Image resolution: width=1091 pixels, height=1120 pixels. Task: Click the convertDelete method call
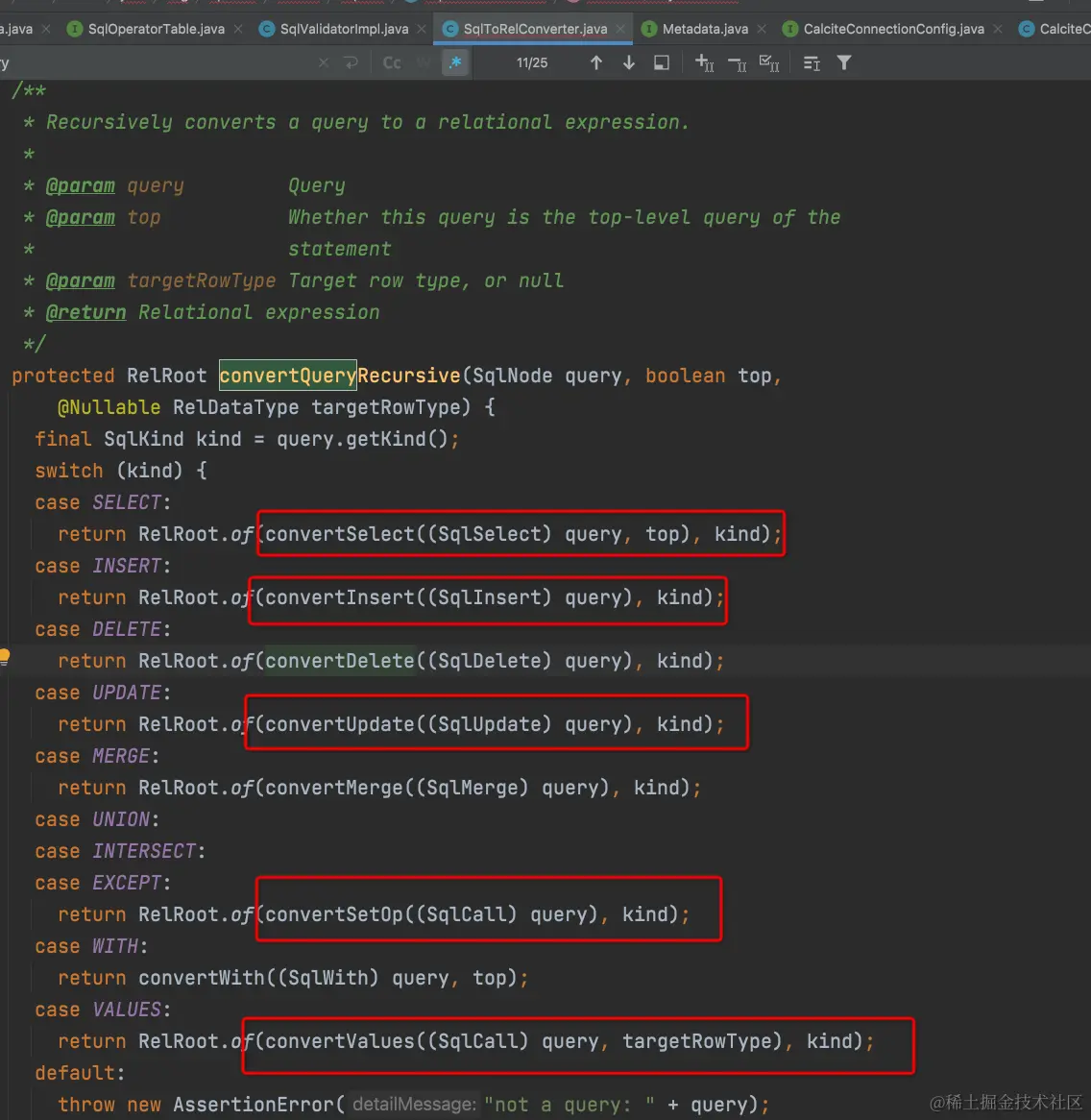pos(340,661)
